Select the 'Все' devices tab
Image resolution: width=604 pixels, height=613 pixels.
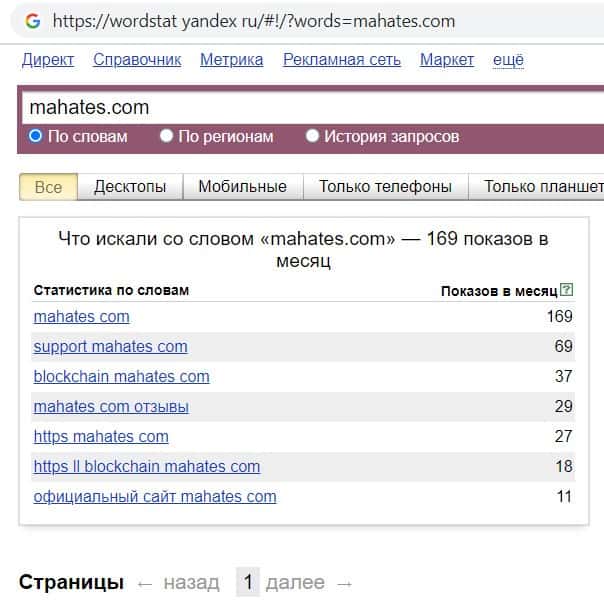tap(48, 186)
